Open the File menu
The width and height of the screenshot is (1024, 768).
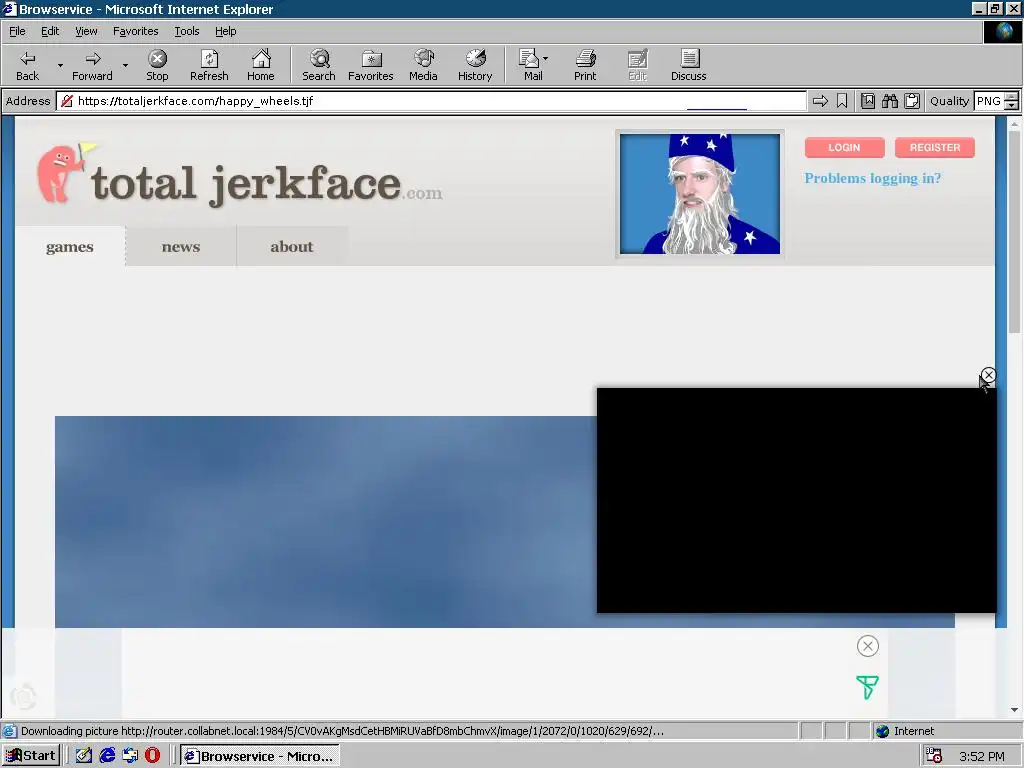point(17,31)
